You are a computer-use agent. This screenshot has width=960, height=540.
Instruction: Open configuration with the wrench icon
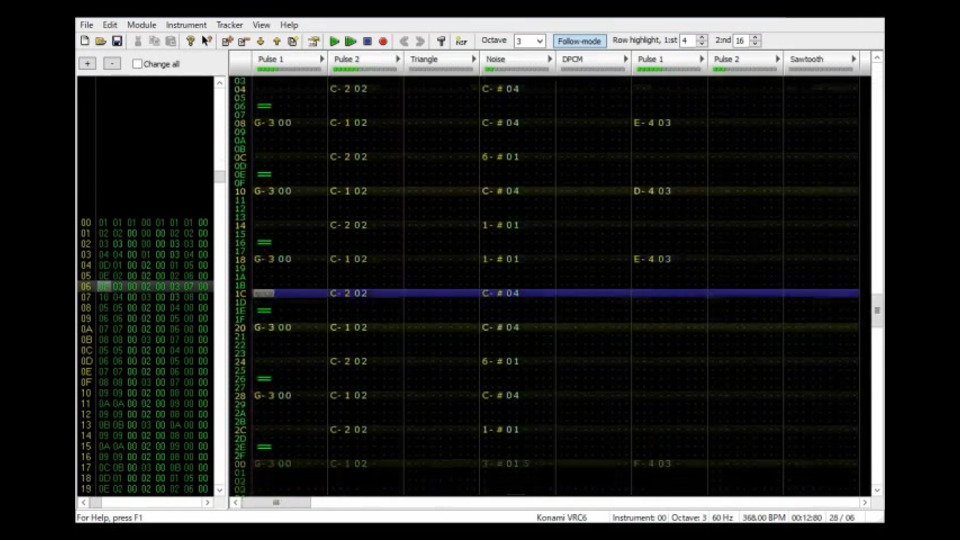coord(441,41)
